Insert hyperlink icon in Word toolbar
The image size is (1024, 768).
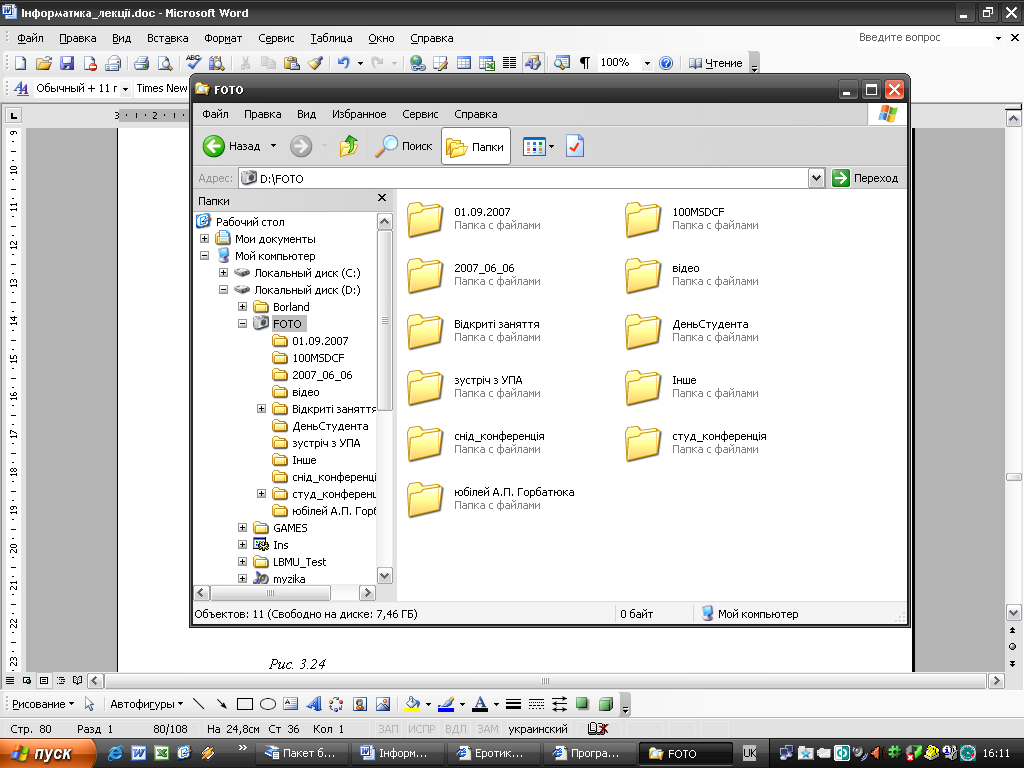point(417,63)
